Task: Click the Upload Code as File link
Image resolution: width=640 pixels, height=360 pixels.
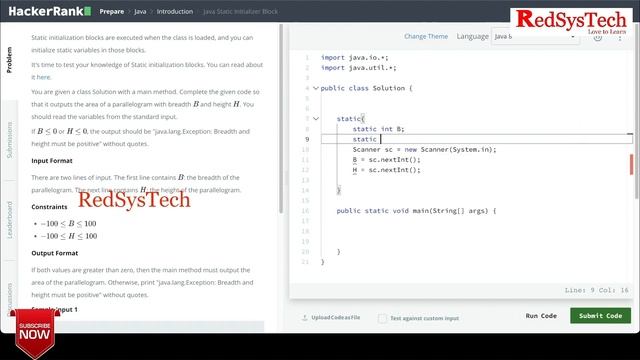Action: [336, 317]
